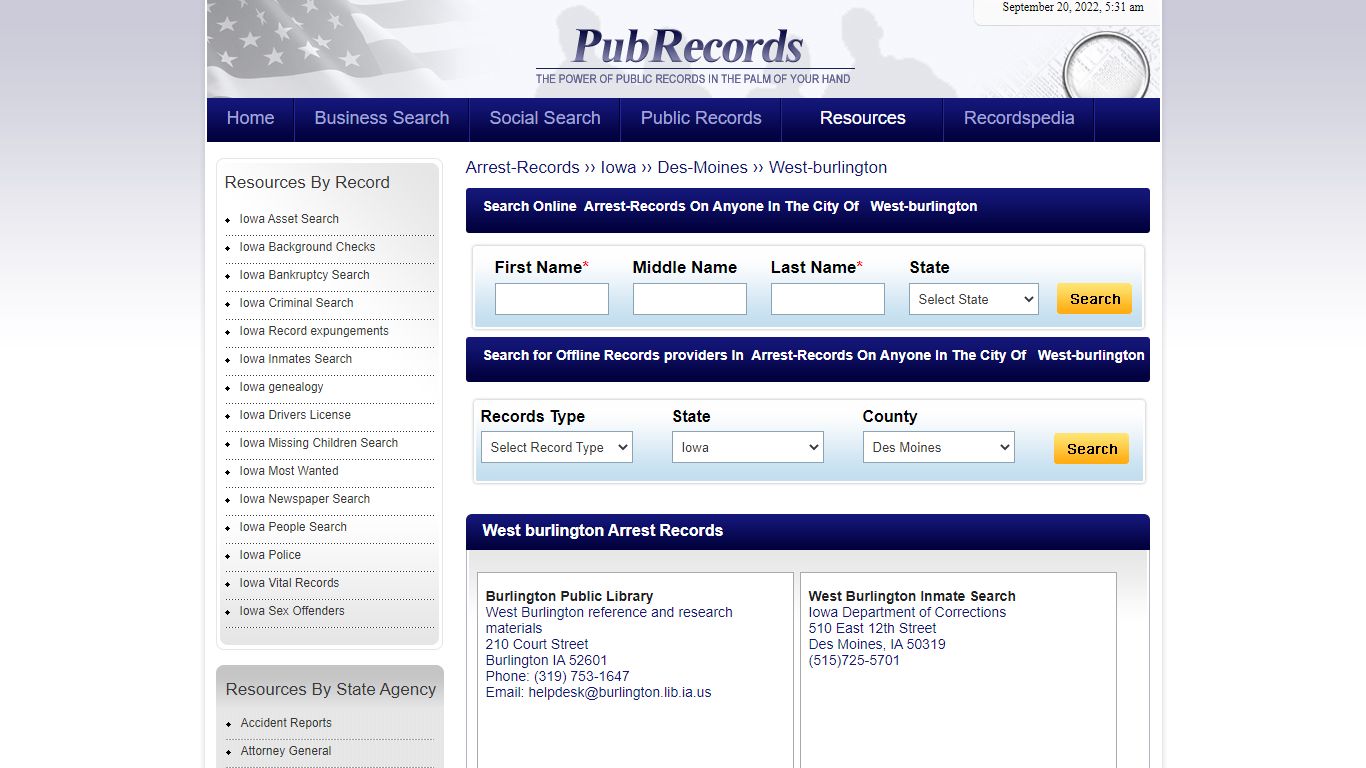
Task: Follow the Iowa breadcrumb link
Action: (x=619, y=168)
